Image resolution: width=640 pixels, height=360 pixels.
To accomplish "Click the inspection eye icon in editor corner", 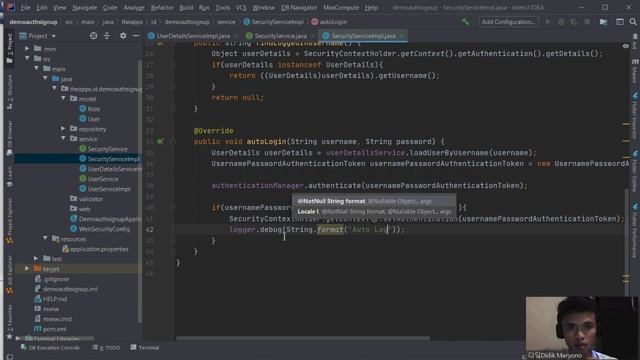I will coord(626,46).
